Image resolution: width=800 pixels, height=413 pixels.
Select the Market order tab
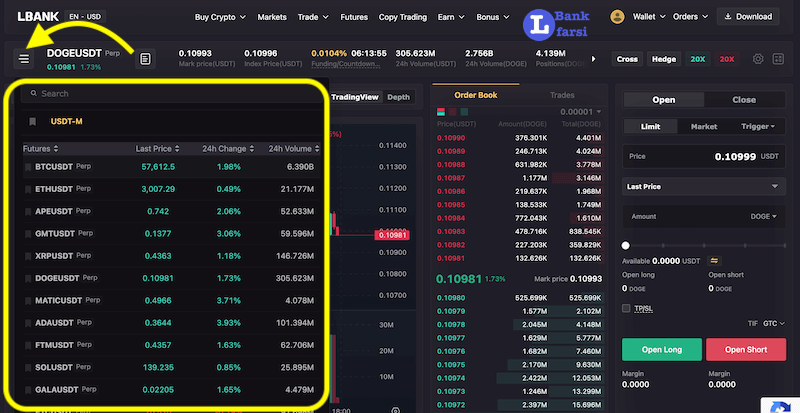point(704,127)
